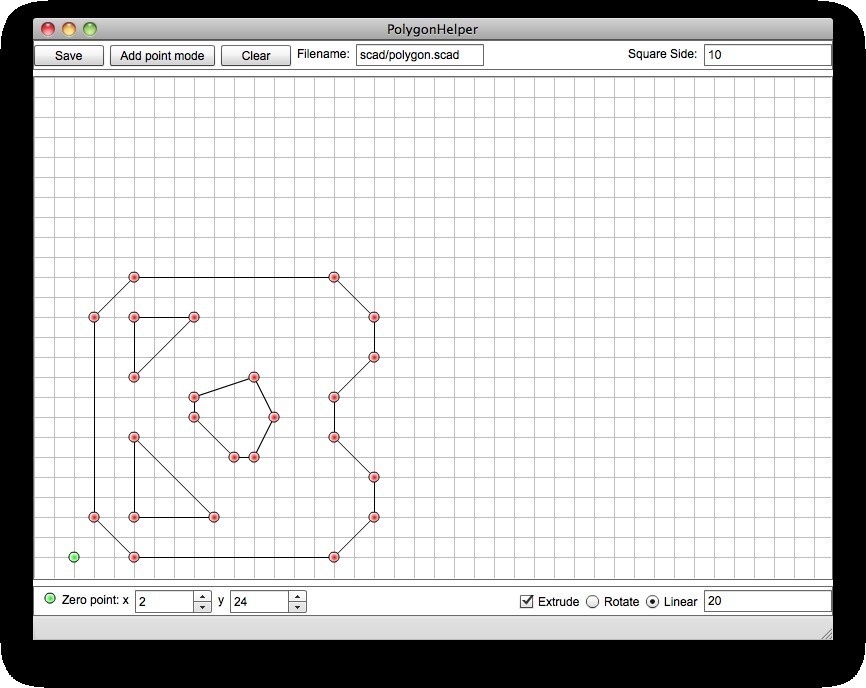Image resolution: width=866 pixels, height=688 pixels.
Task: Focus the Filename input field
Action: [x=420, y=55]
